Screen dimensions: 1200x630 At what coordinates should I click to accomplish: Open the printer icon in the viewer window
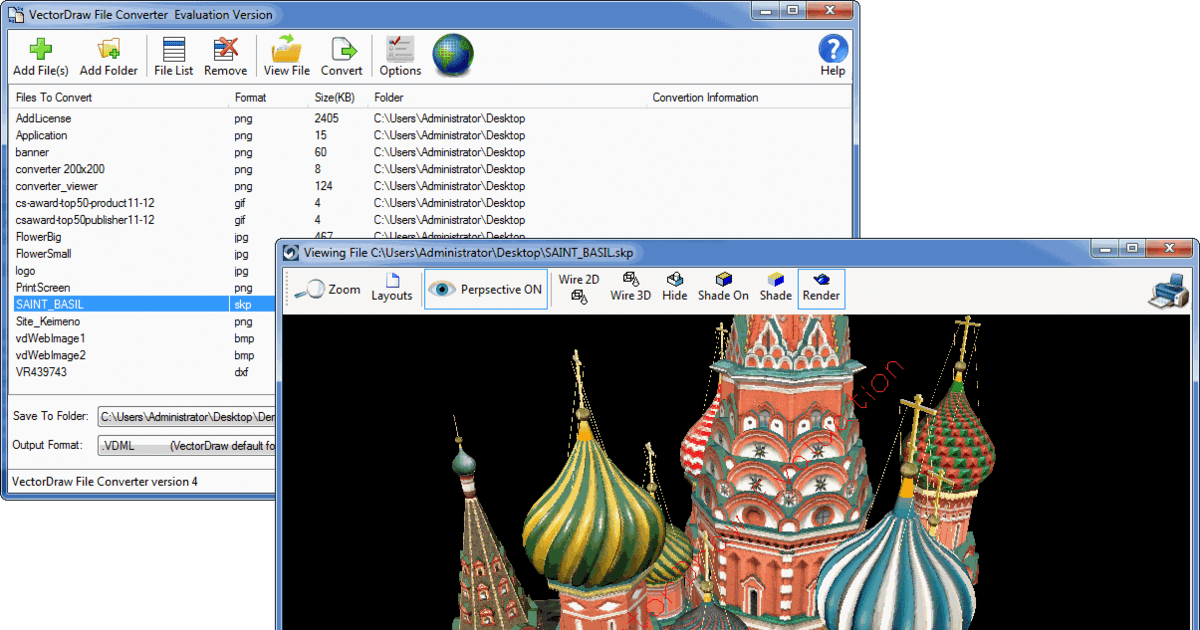click(x=1167, y=290)
